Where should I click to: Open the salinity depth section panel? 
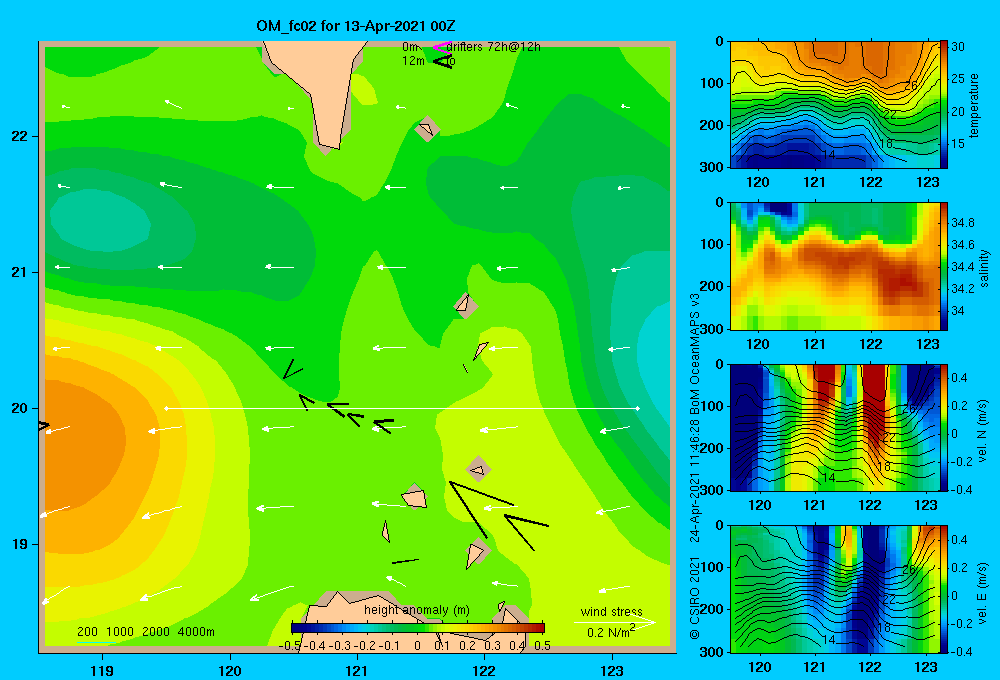coord(835,266)
